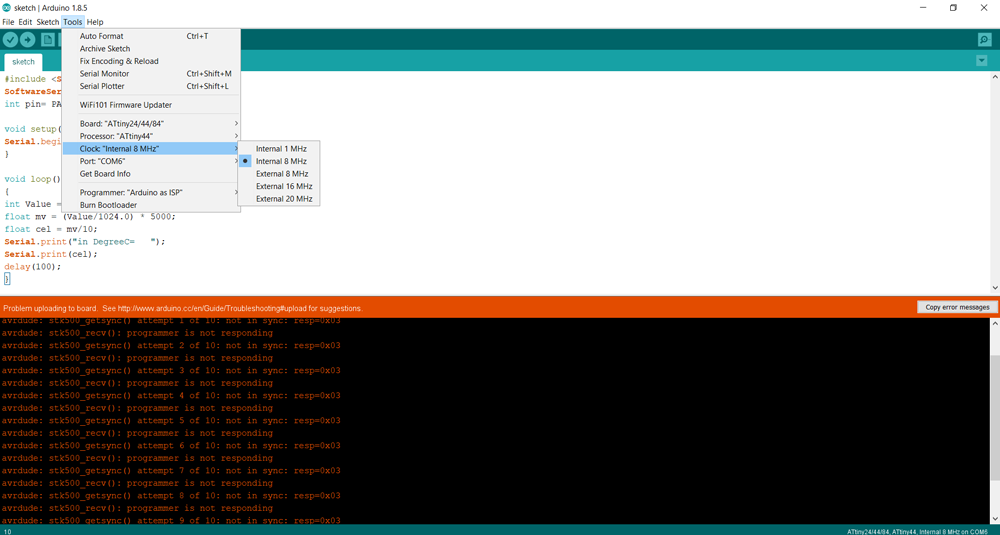Choose Fix Encoding & Reload

151,61
